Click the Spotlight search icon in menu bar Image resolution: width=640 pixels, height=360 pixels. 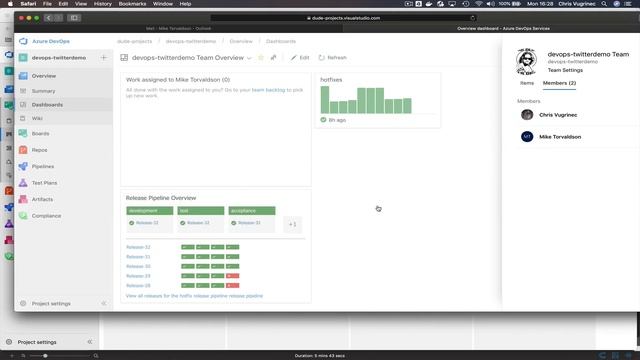tap(604, 4)
